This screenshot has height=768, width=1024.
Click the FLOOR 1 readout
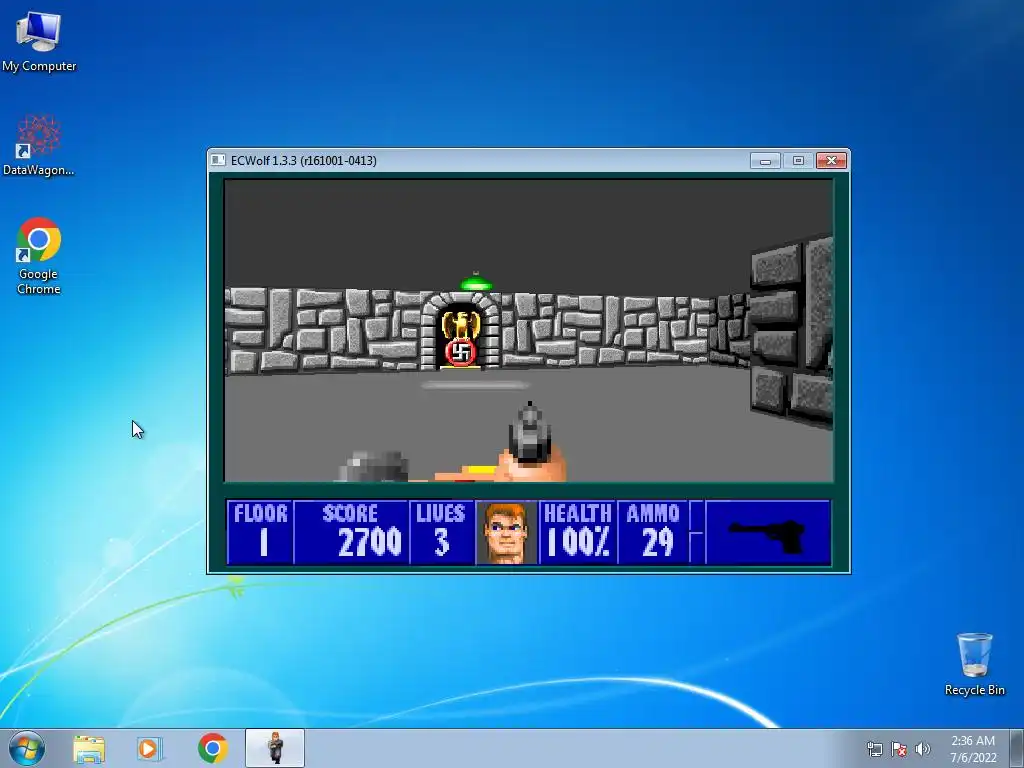[x=261, y=532]
